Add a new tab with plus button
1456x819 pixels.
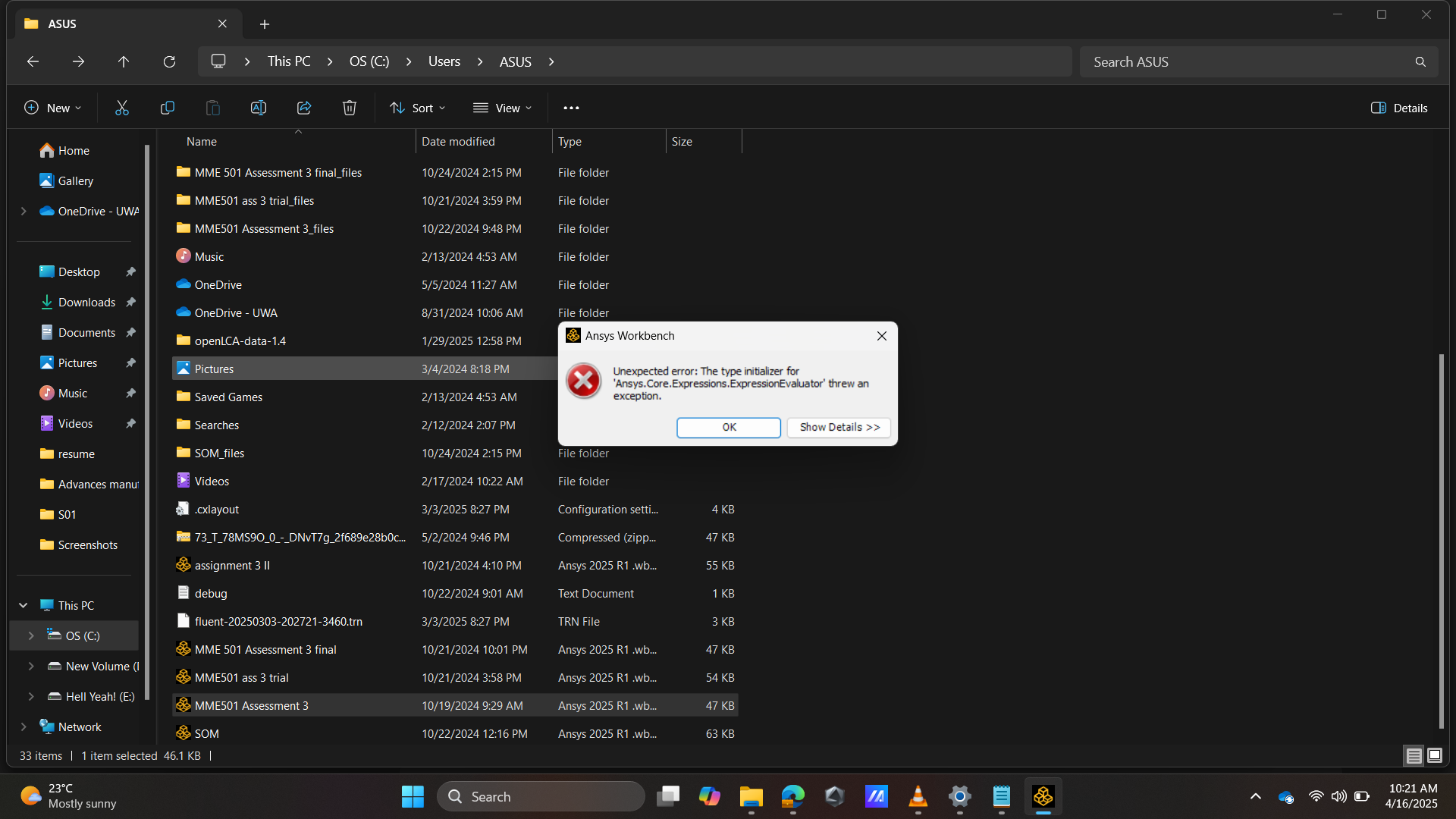pyautogui.click(x=265, y=24)
